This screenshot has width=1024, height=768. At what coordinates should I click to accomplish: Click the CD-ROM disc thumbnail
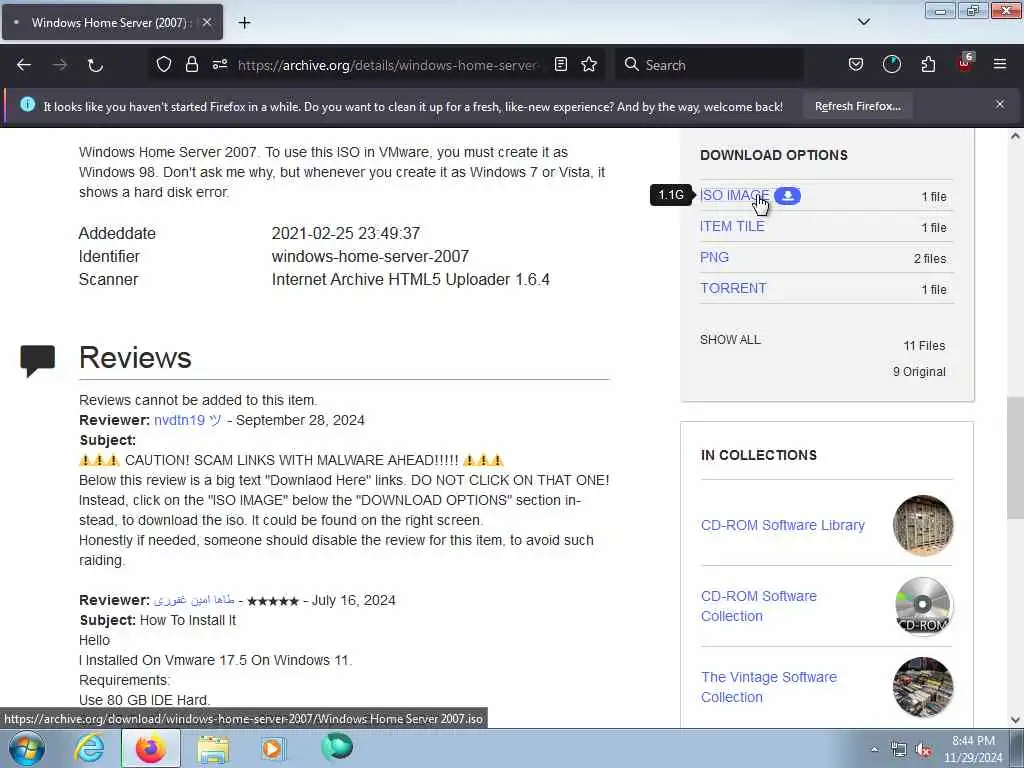tap(923, 606)
